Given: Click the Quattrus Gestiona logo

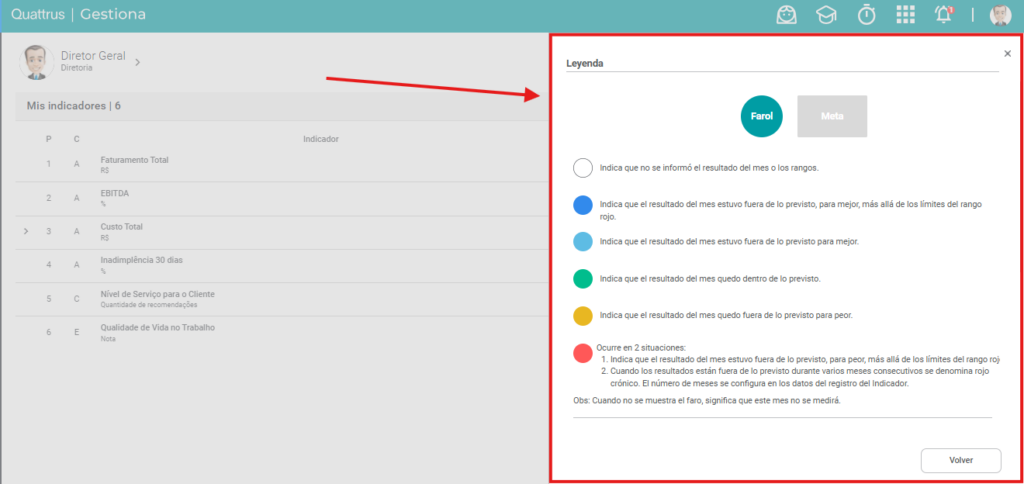Looking at the screenshot, I should coord(78,14).
